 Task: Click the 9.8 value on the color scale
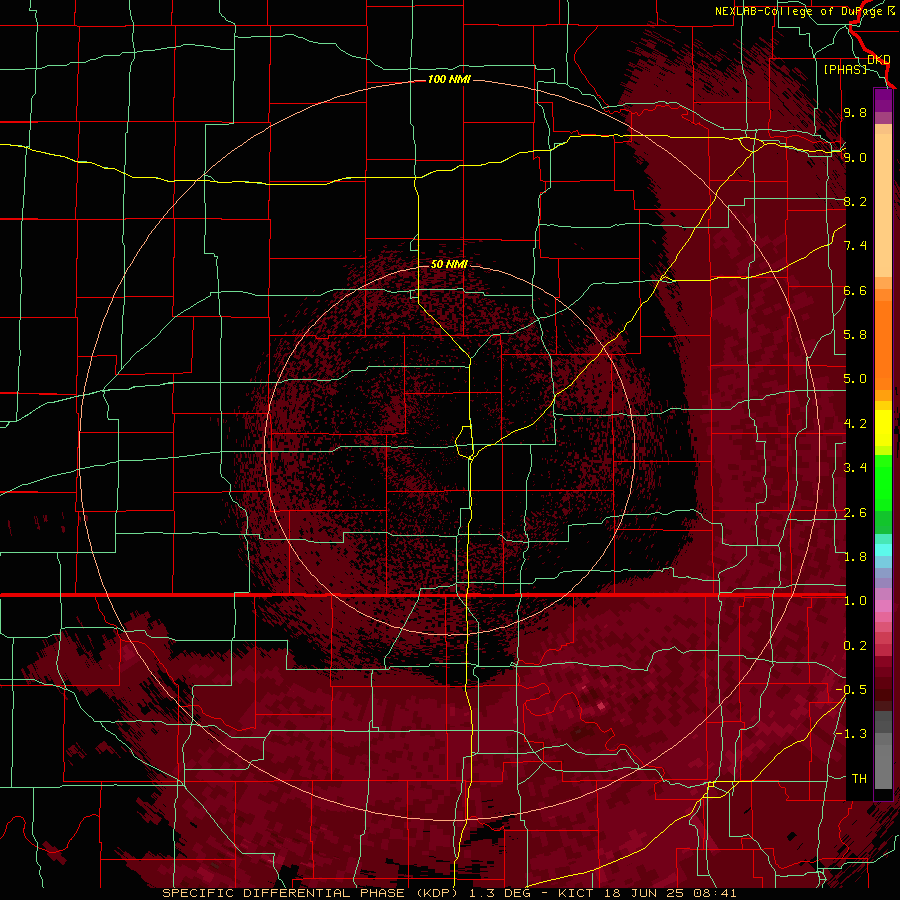(855, 112)
